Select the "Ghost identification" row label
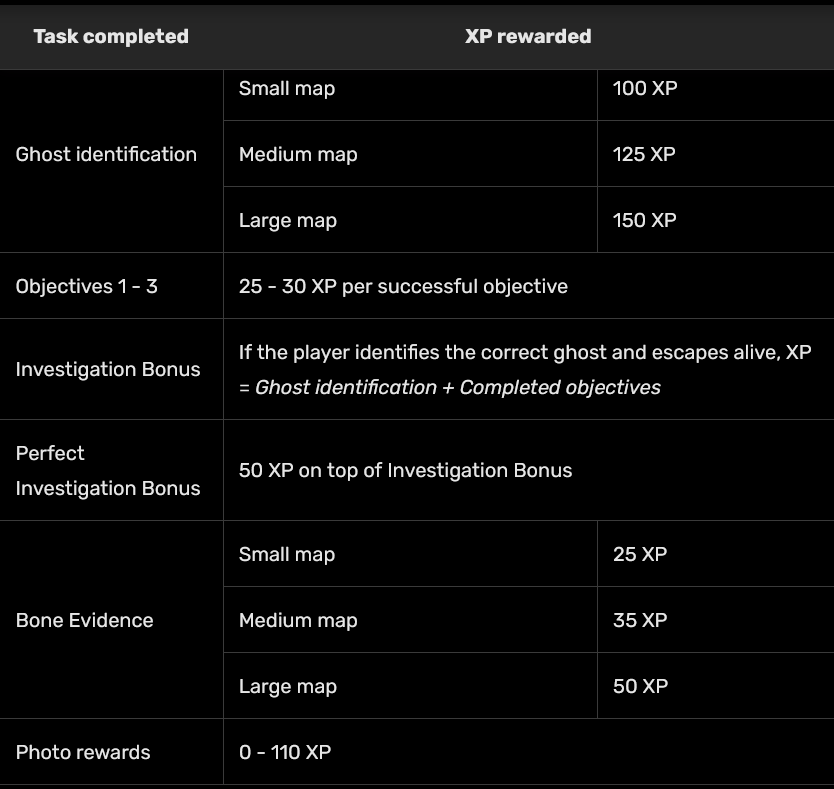The image size is (834, 789). click(x=106, y=154)
